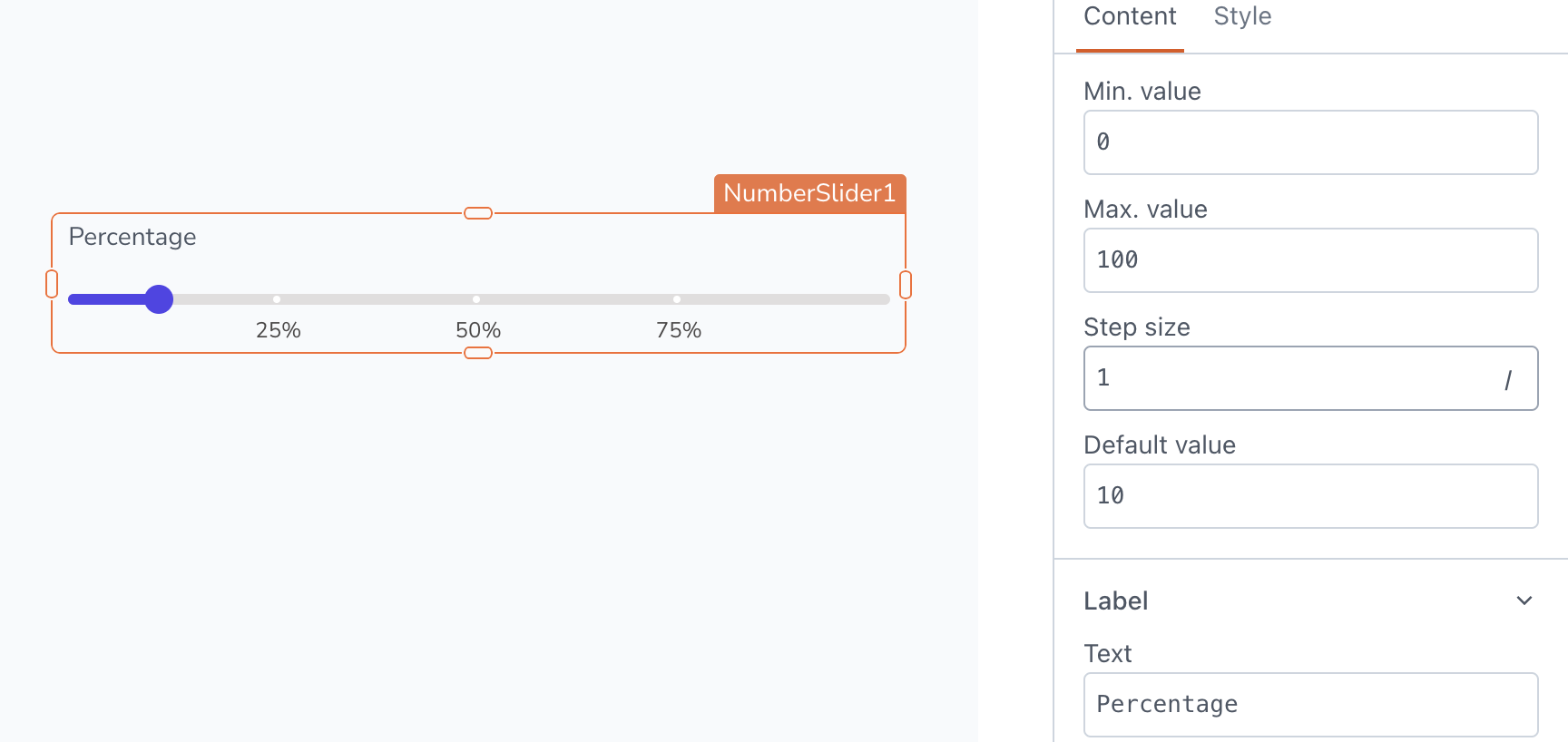This screenshot has height=742, width=1568.
Task: Click into the Max. value field
Action: pos(1310,260)
